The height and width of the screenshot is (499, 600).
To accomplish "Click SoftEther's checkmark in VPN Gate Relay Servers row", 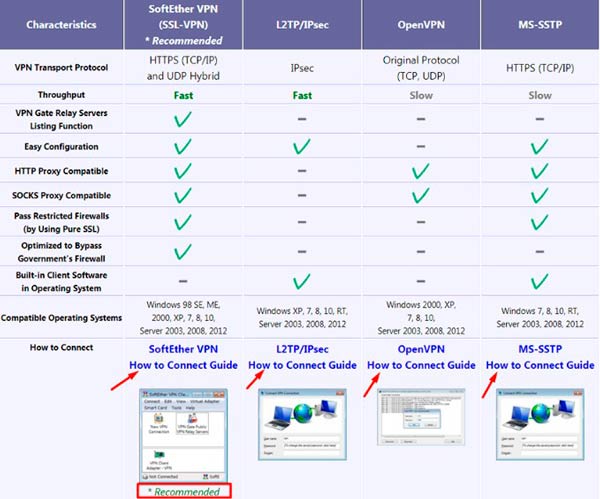I will click(x=183, y=119).
